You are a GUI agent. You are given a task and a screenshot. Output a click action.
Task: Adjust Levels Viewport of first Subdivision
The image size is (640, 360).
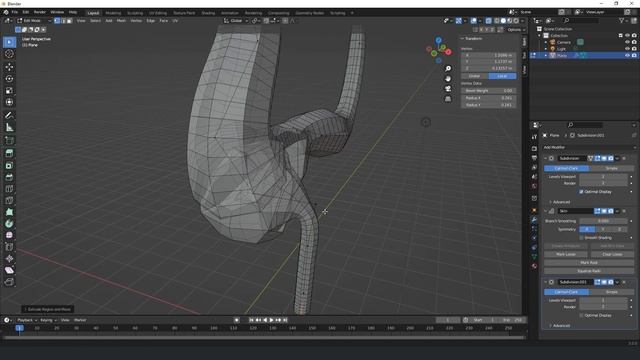point(603,176)
